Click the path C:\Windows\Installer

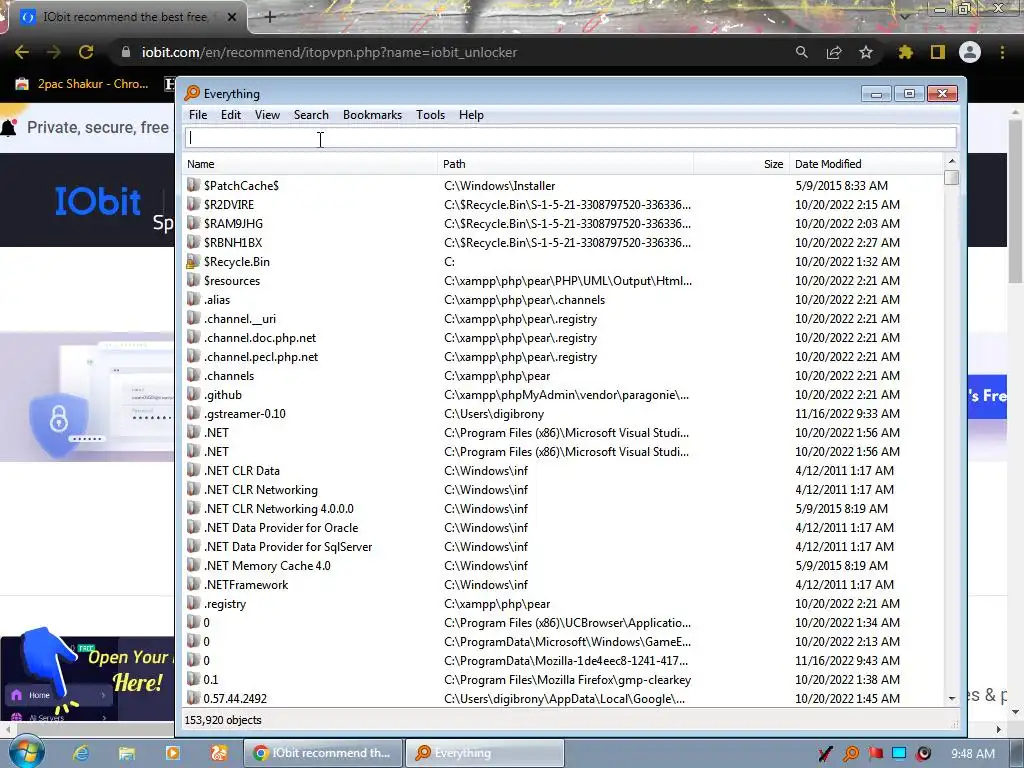point(500,185)
